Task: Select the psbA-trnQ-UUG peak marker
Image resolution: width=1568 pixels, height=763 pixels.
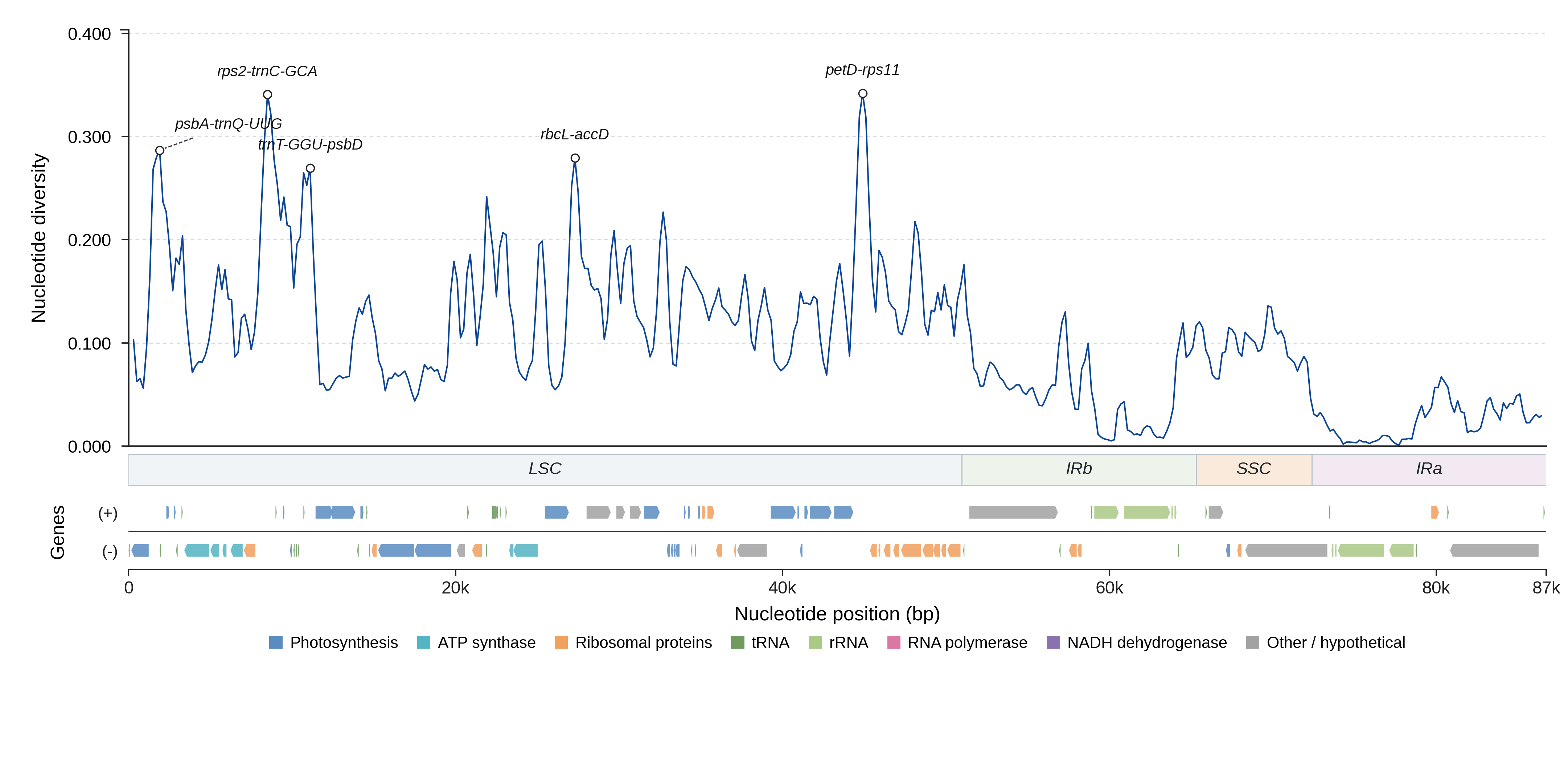Action: (160, 150)
